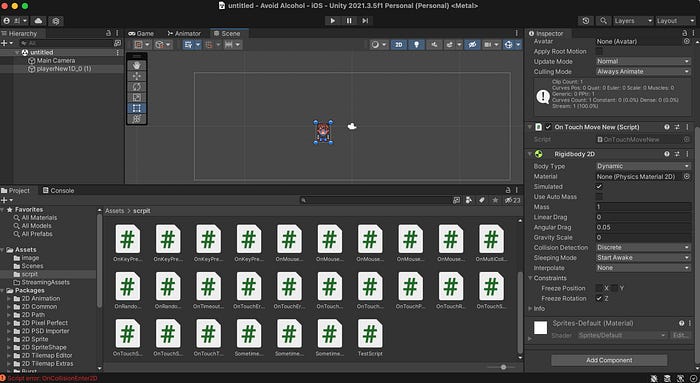Uncheck Freeze Rotation Z checkbox
This screenshot has width=700, height=383.
599,298
